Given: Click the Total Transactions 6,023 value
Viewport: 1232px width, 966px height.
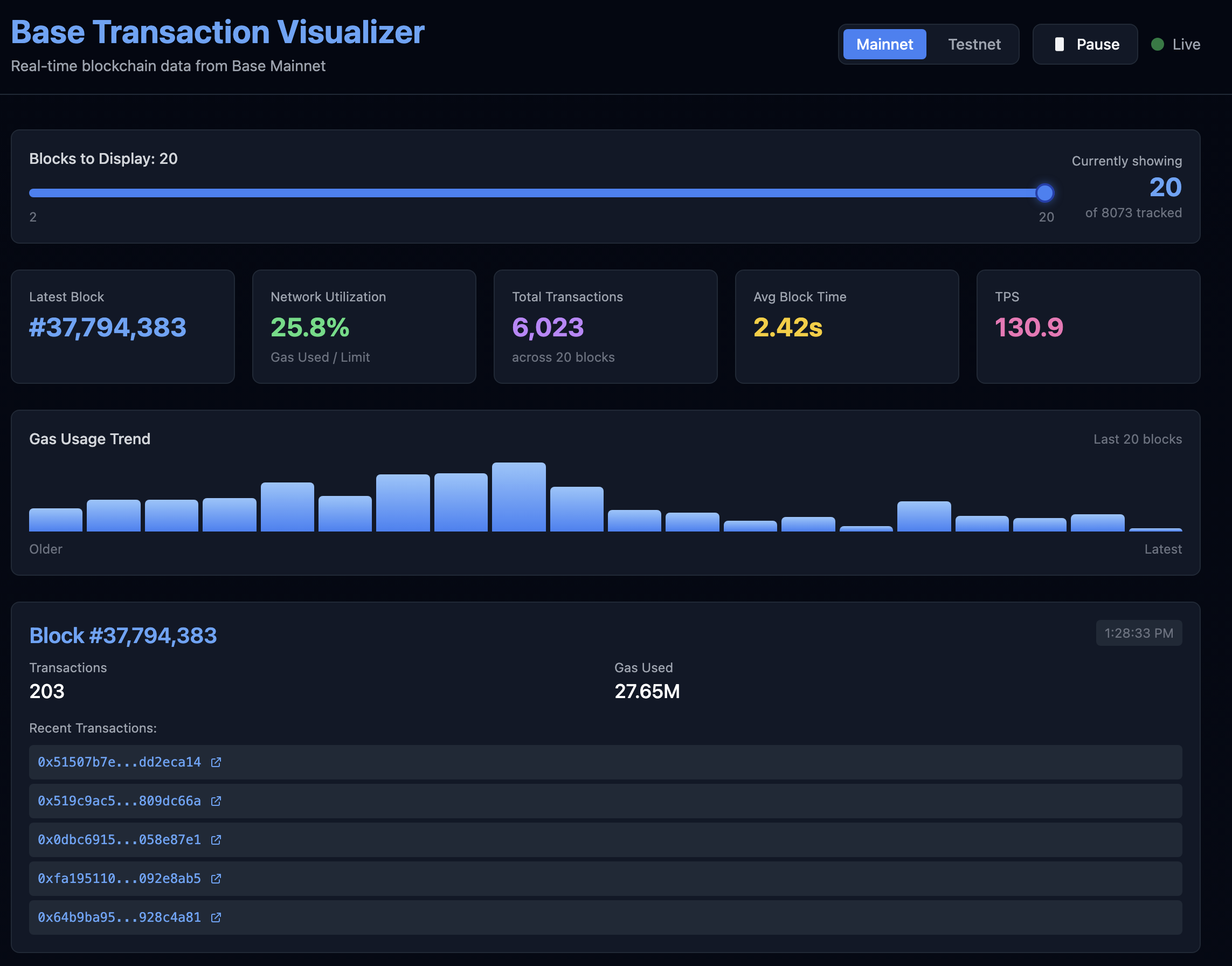Looking at the screenshot, I should click(548, 327).
